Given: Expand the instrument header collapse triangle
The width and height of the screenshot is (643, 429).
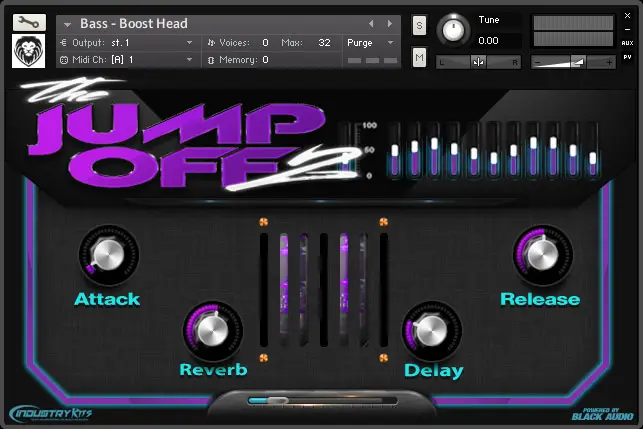Looking at the screenshot, I should click(67, 25).
